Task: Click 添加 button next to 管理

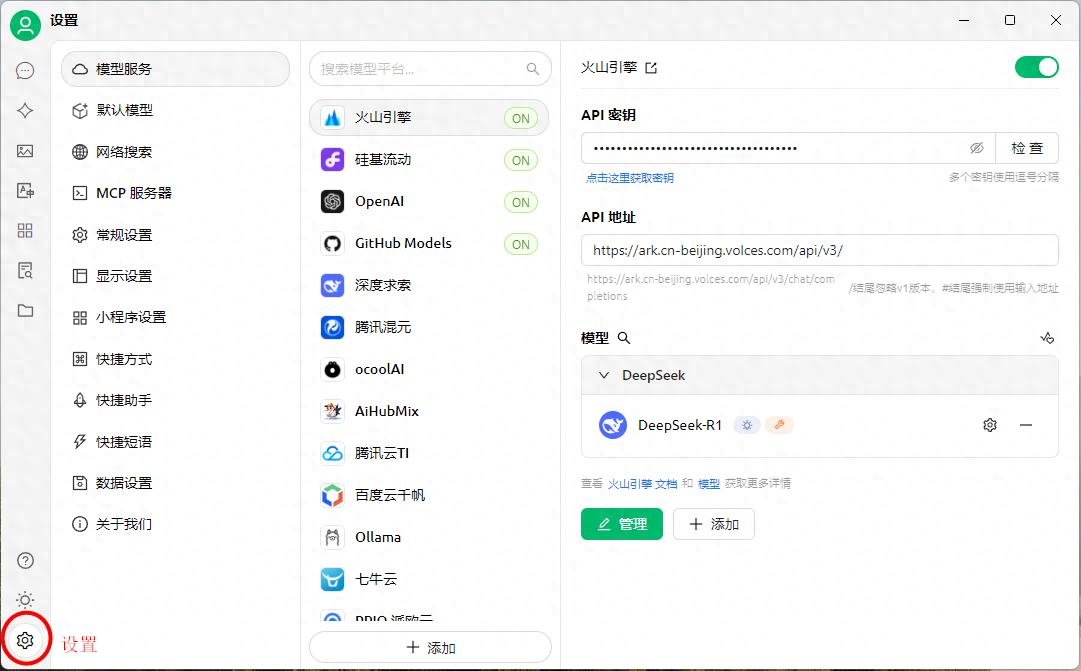Action: coord(714,524)
